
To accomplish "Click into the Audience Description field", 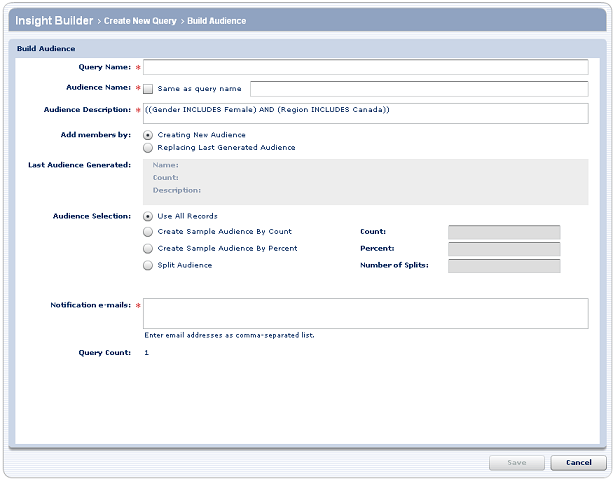I will 365,112.
